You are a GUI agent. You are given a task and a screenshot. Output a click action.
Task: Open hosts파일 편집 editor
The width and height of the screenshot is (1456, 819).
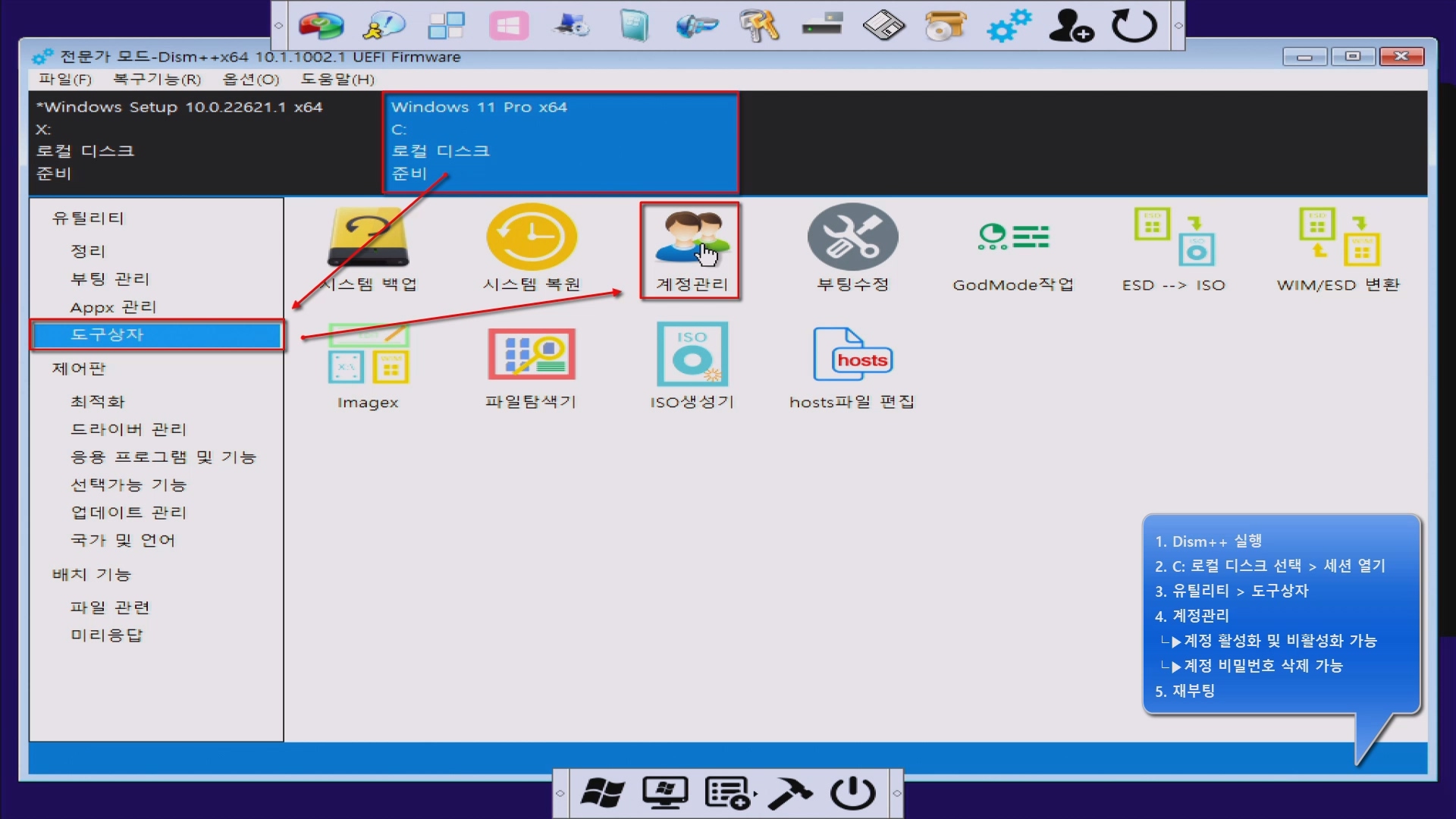tap(852, 368)
